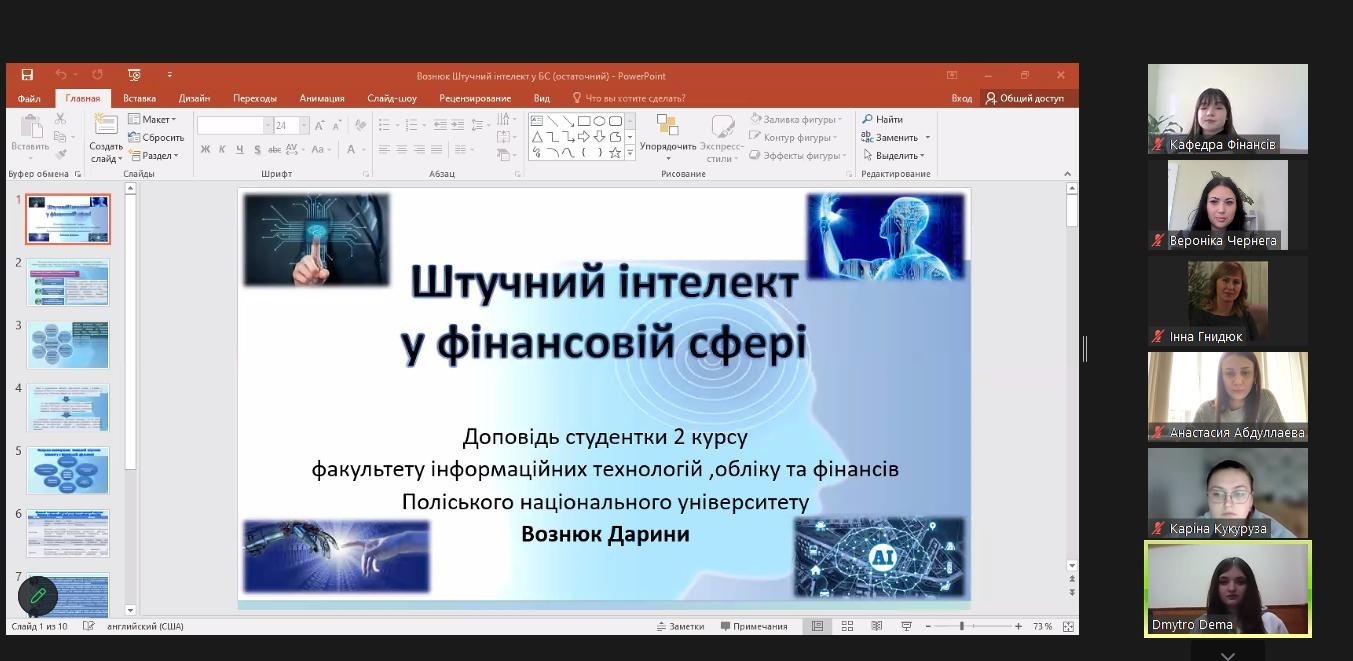This screenshot has height=661, width=1353.
Task: Select the rectangle shape in shapes gallery
Action: pos(583,121)
